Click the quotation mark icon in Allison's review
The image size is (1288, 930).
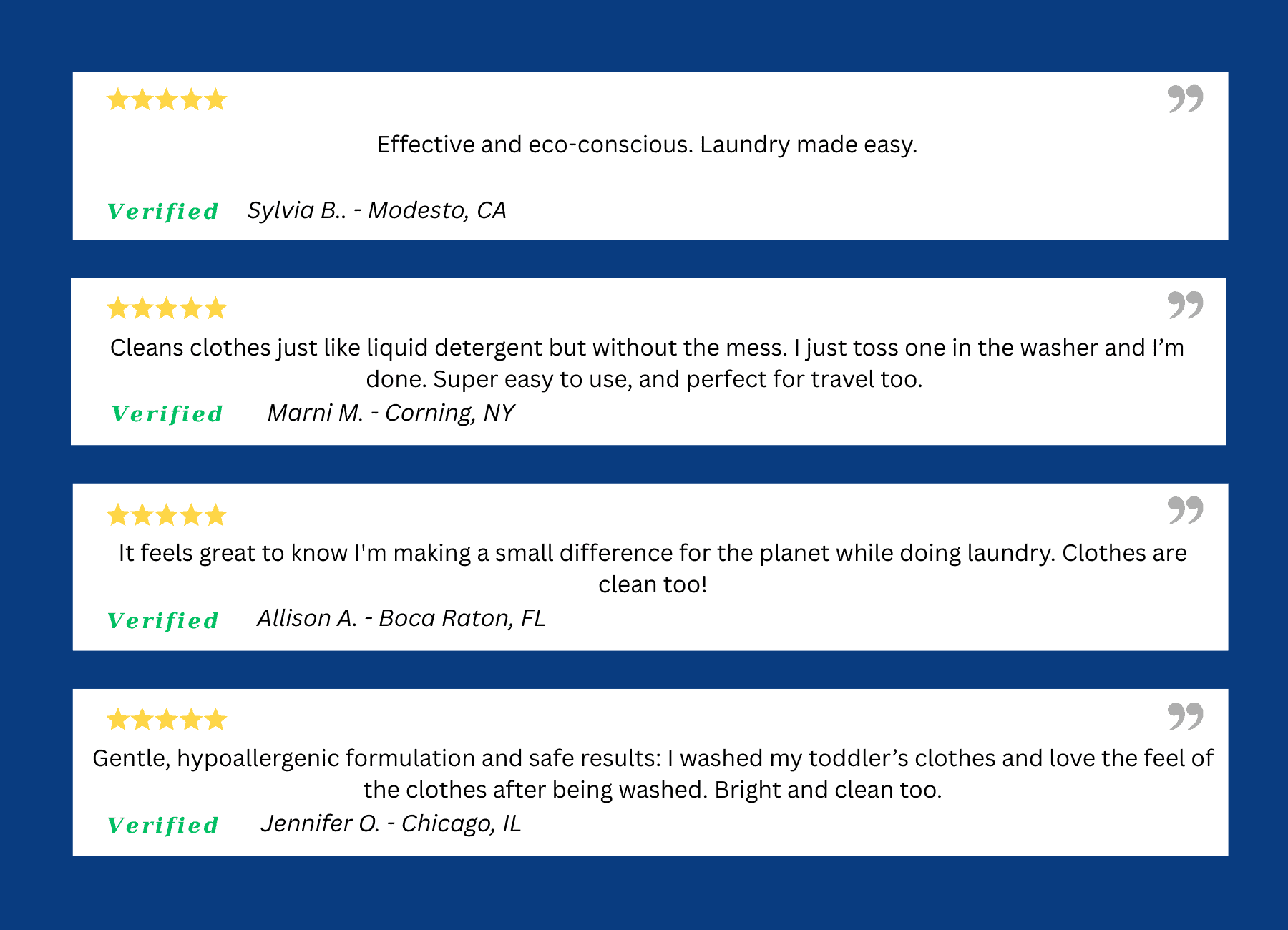click(x=1185, y=510)
